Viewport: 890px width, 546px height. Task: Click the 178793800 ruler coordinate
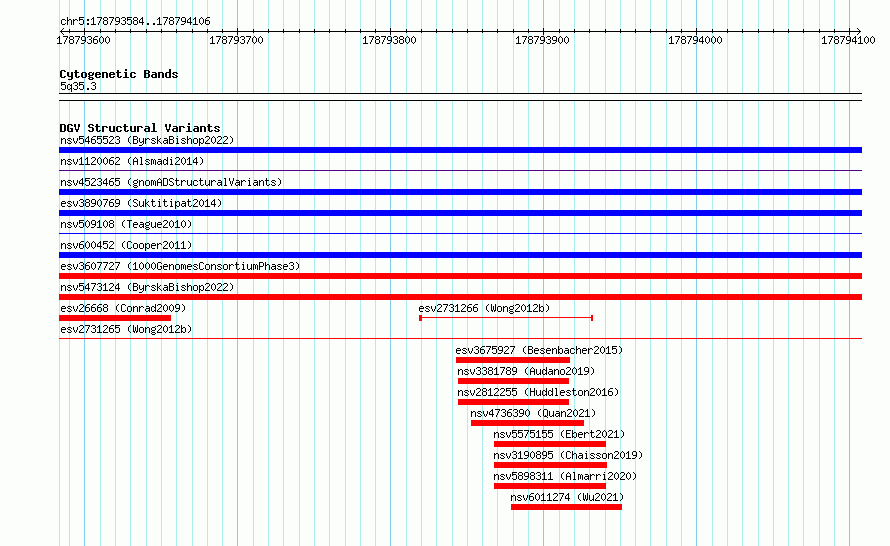389,40
